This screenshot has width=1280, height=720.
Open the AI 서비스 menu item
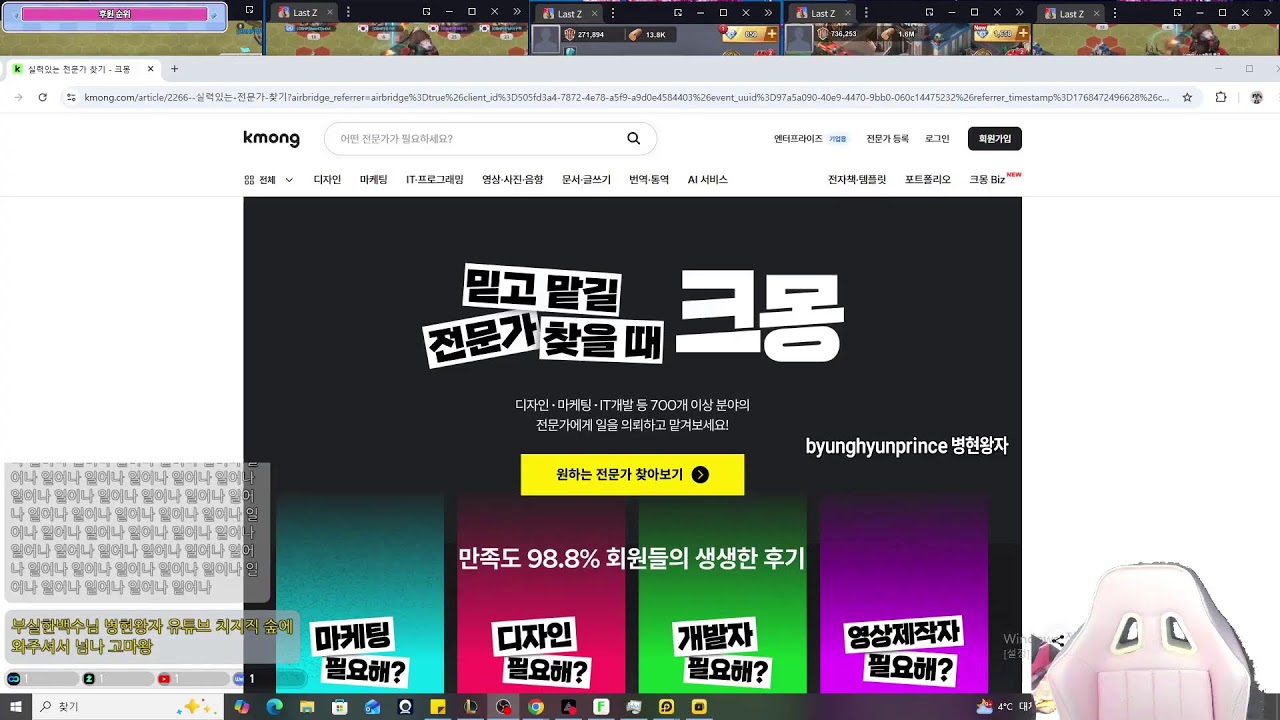click(x=707, y=180)
